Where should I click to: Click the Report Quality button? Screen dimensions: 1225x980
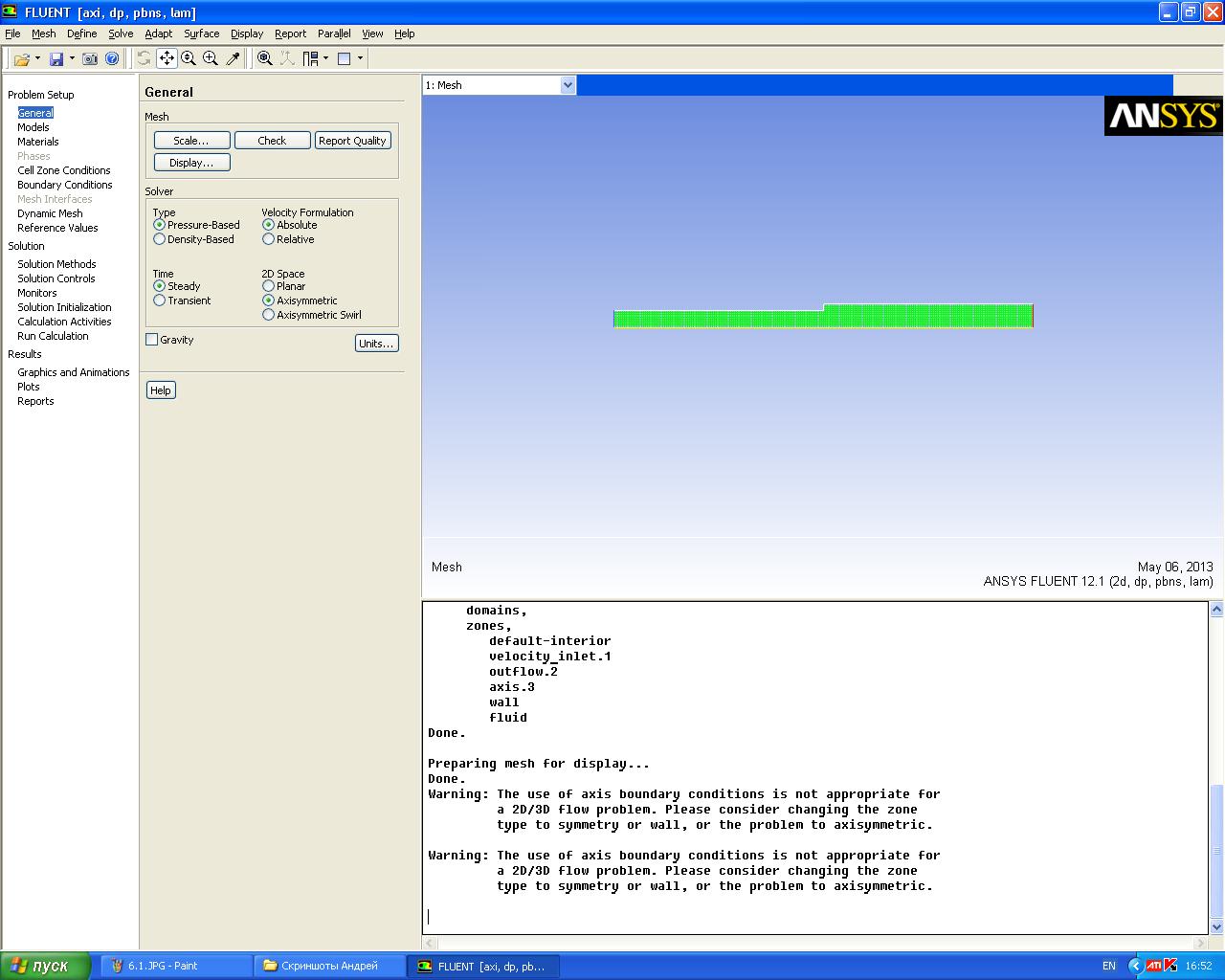(x=352, y=141)
